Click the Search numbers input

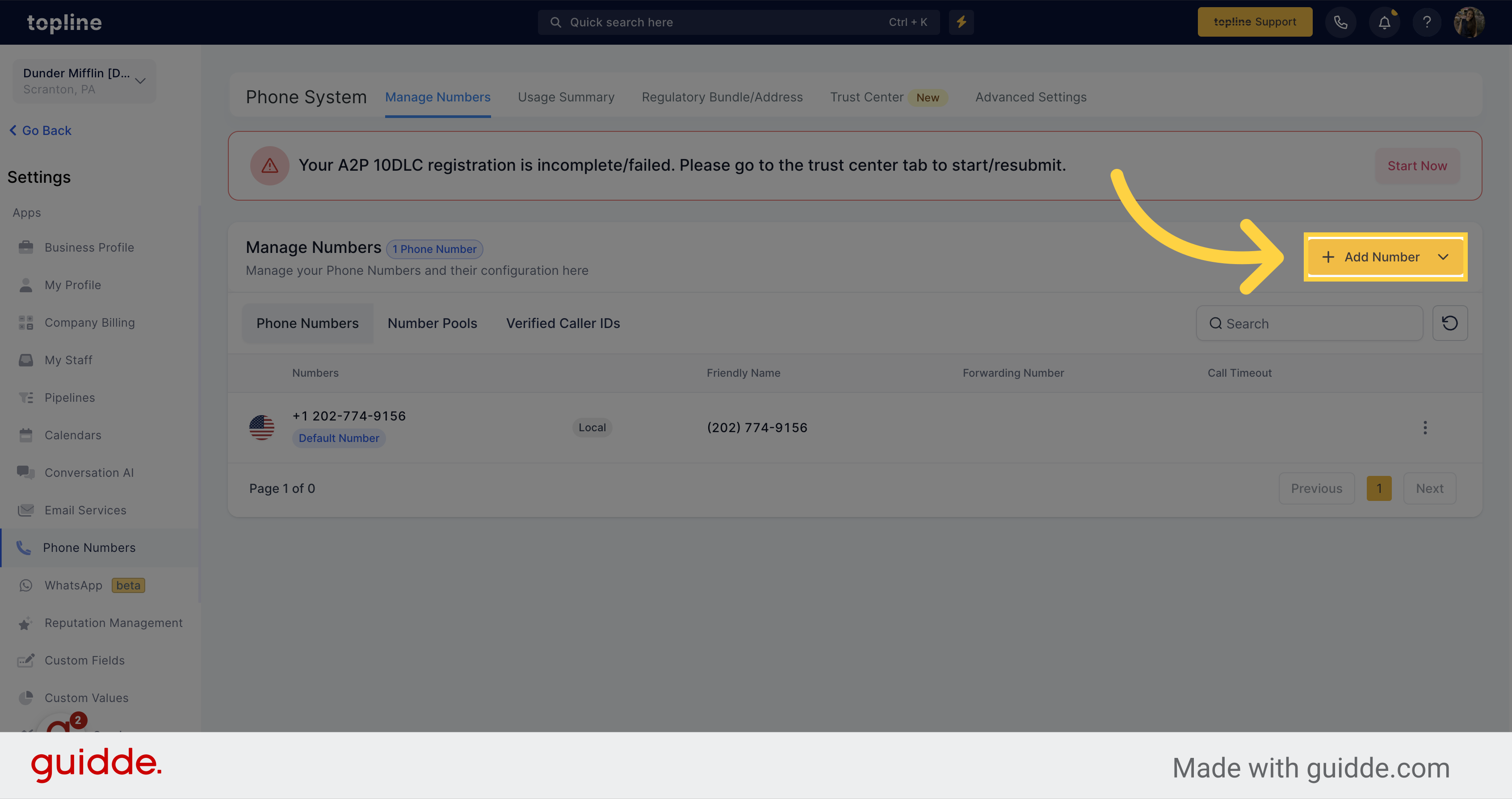[1309, 323]
